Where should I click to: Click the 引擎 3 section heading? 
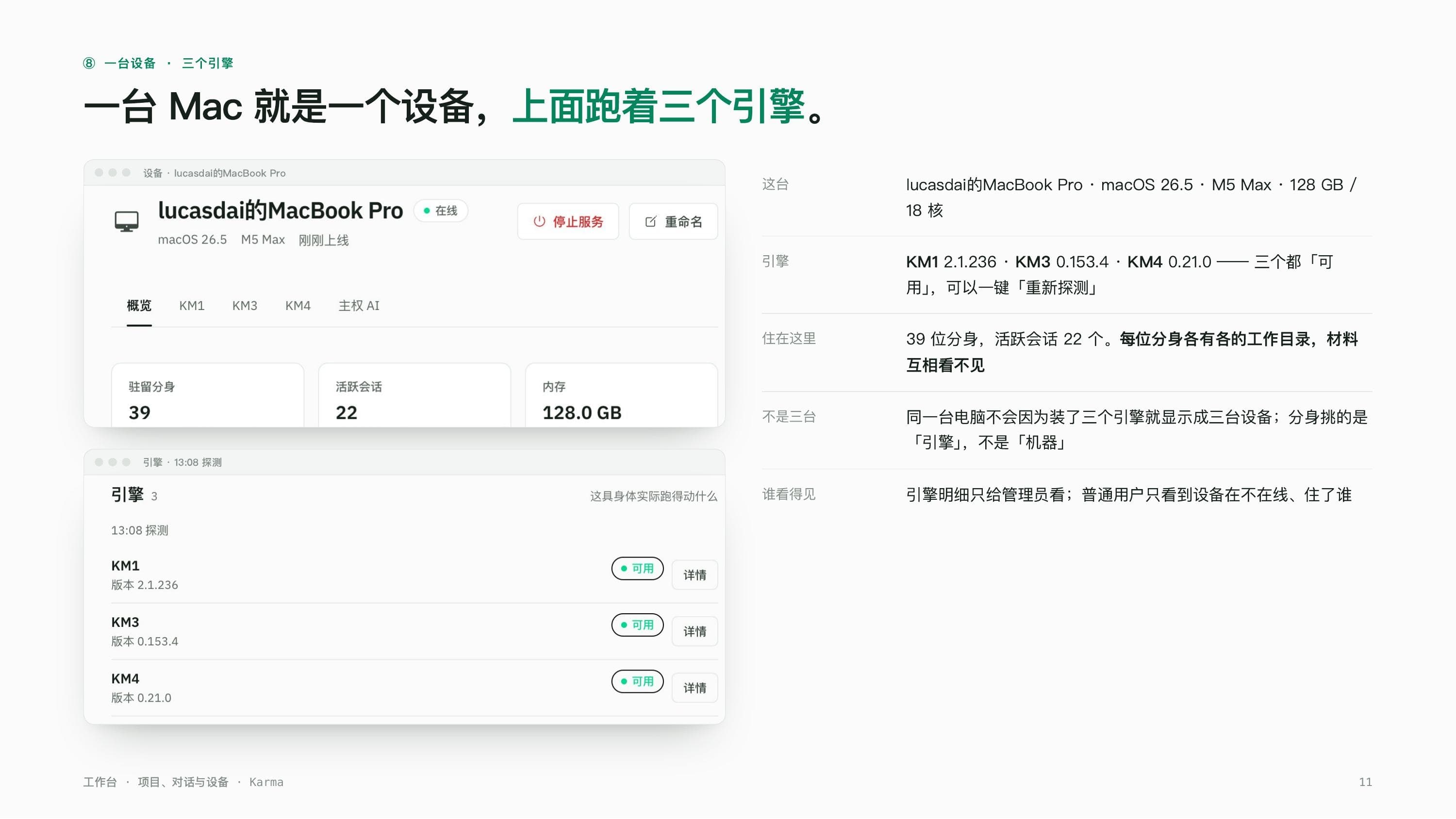pyautogui.click(x=134, y=495)
